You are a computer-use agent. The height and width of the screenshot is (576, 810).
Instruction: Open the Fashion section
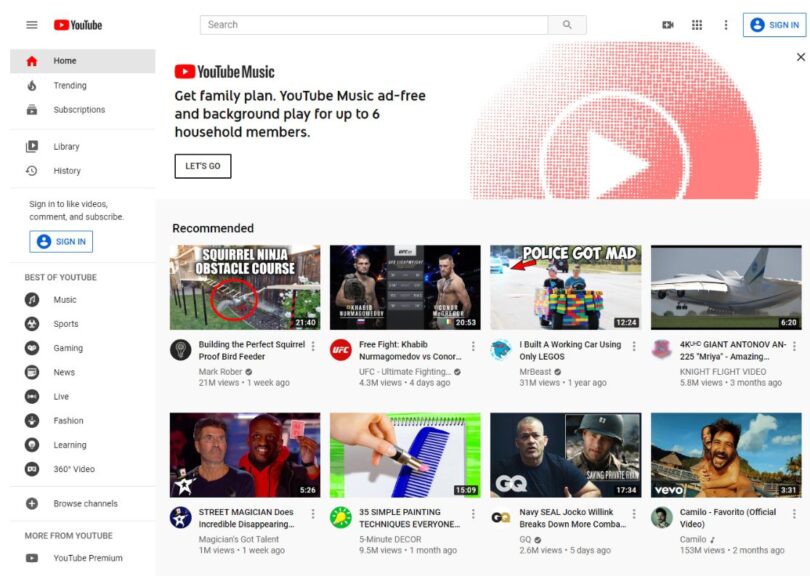[64, 420]
